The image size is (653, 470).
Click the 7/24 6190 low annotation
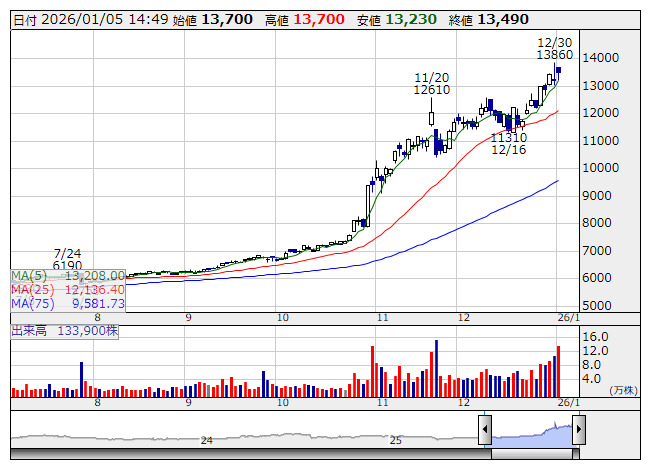(x=68, y=260)
